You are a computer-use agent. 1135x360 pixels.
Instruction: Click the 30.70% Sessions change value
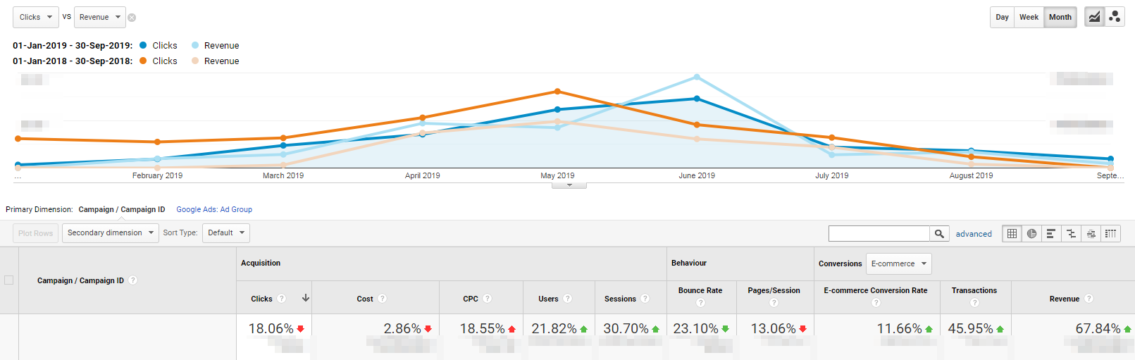click(627, 328)
